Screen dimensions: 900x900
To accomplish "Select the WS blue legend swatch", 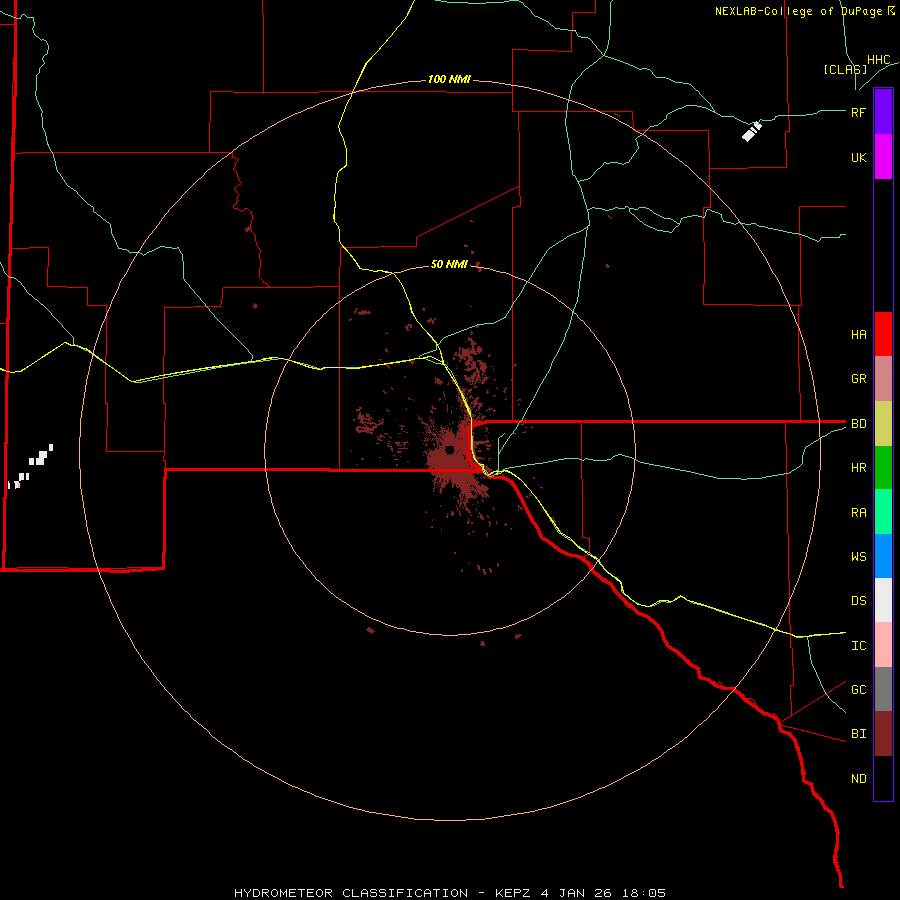I will pos(883,556).
